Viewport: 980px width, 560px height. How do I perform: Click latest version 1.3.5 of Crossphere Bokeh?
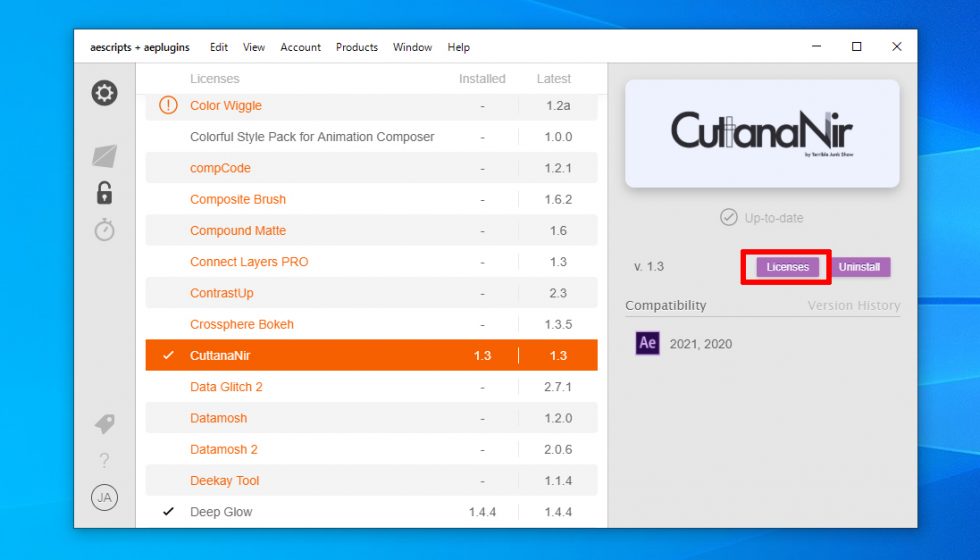click(x=558, y=324)
